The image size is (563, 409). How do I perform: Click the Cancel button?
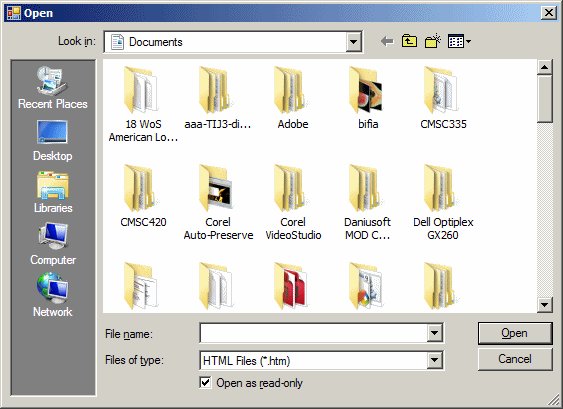pos(515,359)
